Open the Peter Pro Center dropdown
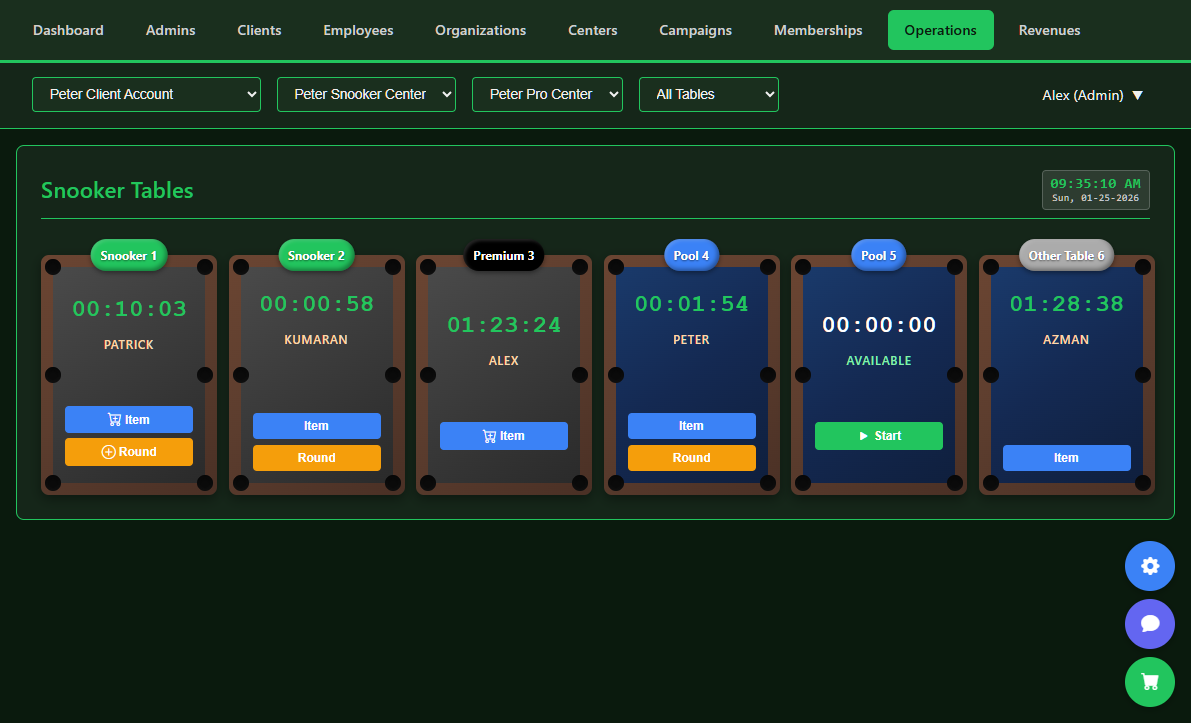1191x723 pixels. (x=547, y=94)
